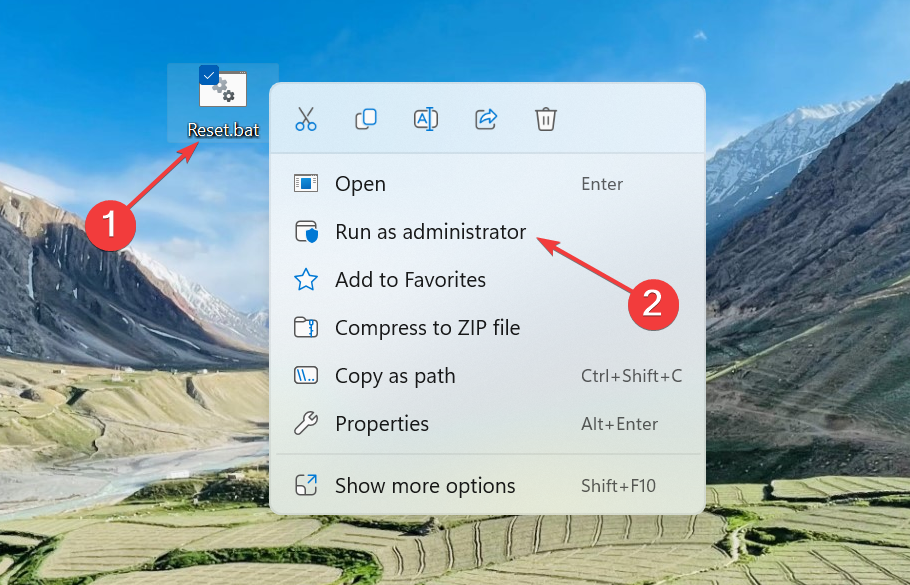Click Show more options
This screenshot has width=910, height=585.
coord(488,485)
